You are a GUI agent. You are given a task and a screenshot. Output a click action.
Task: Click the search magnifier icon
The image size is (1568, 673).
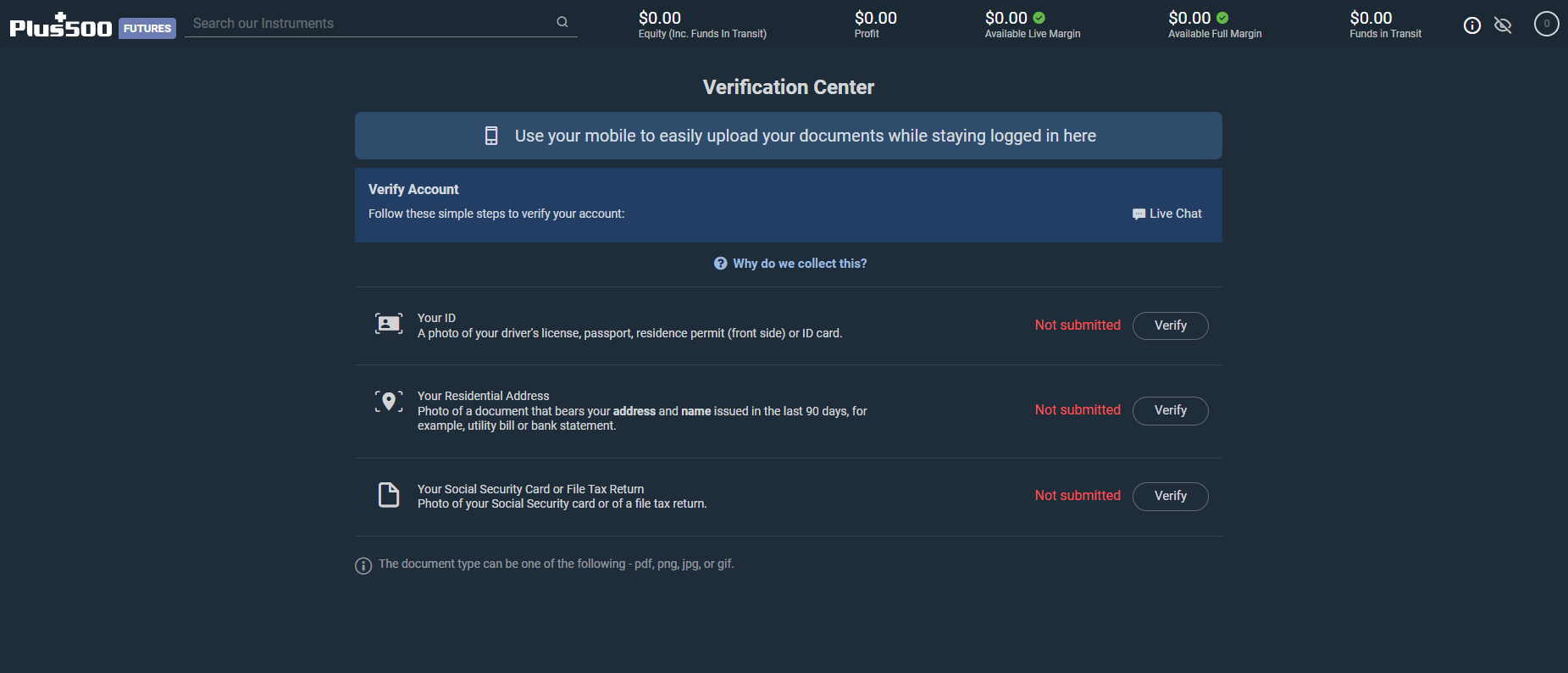(x=562, y=22)
